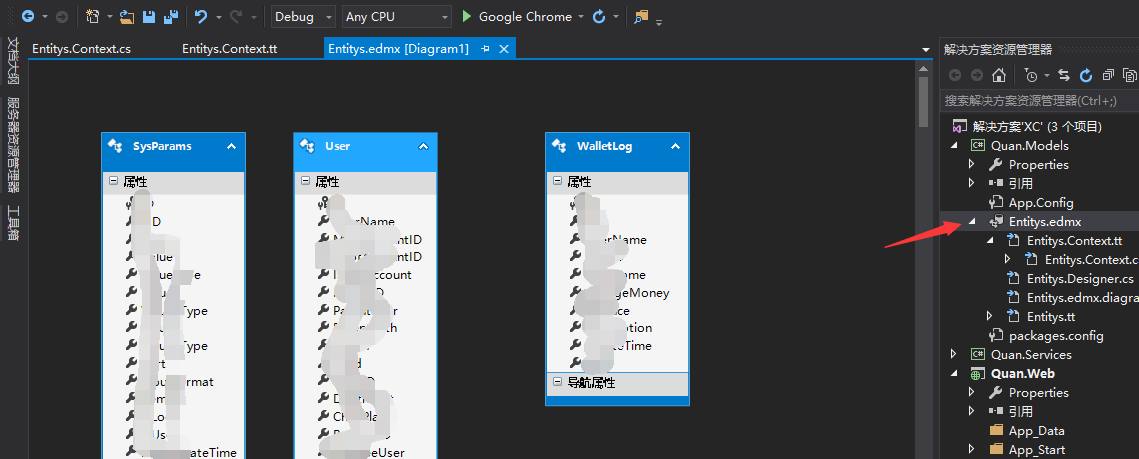This screenshot has height=459, width=1139.
Task: Open the Any CPU platform dropdown
Action: (x=396, y=17)
